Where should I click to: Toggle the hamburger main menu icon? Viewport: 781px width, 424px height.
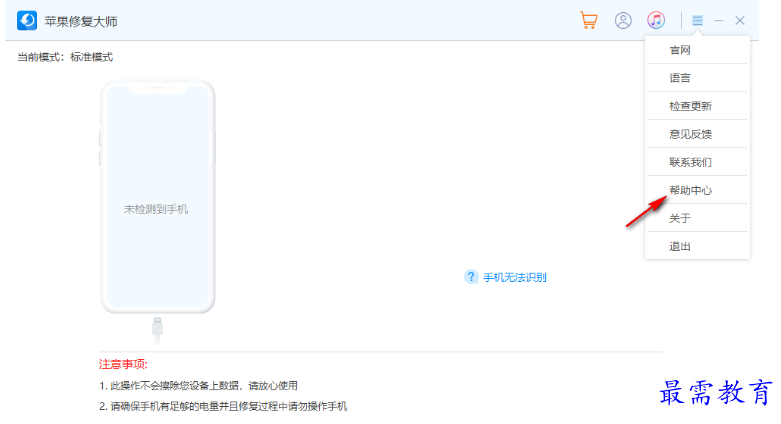coord(697,20)
